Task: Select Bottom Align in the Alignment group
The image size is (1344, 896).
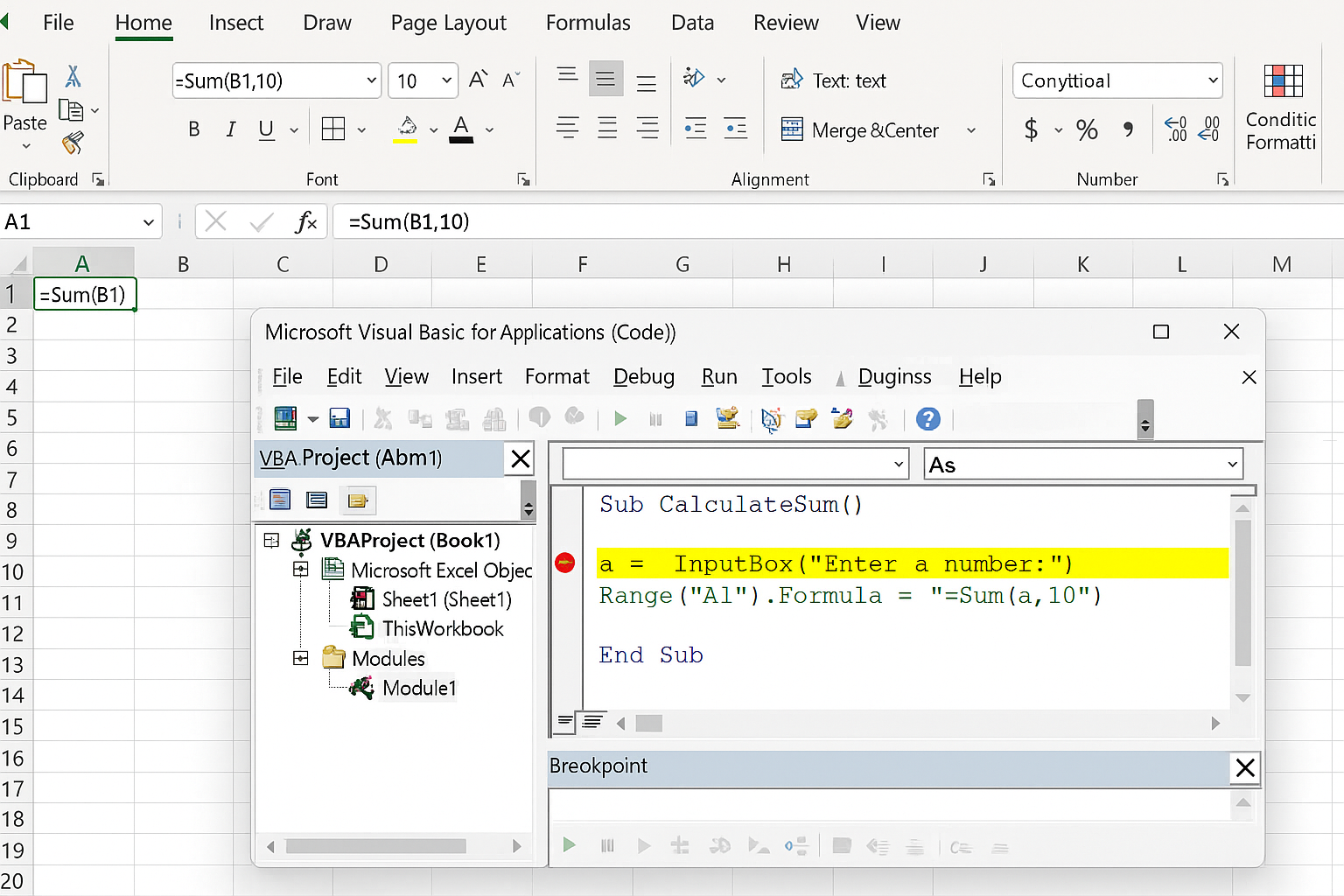Action: [x=647, y=82]
